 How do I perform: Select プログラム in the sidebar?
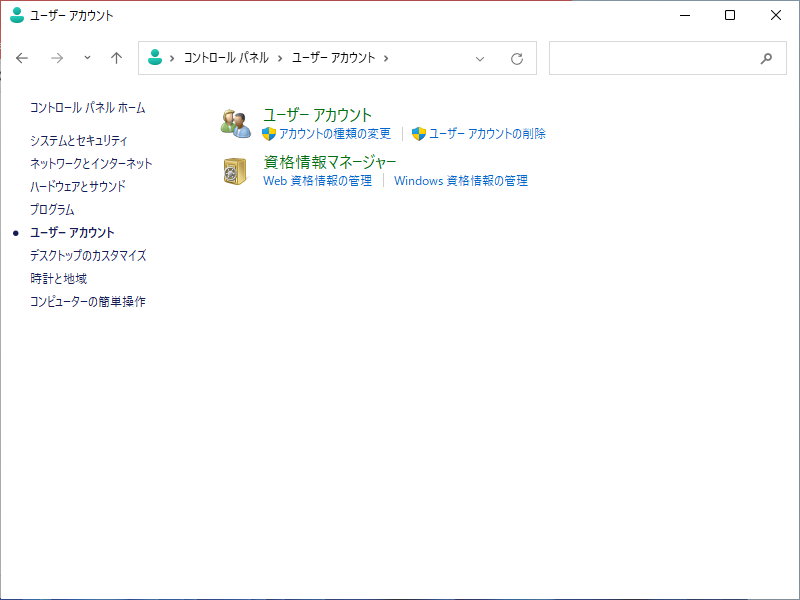52,209
